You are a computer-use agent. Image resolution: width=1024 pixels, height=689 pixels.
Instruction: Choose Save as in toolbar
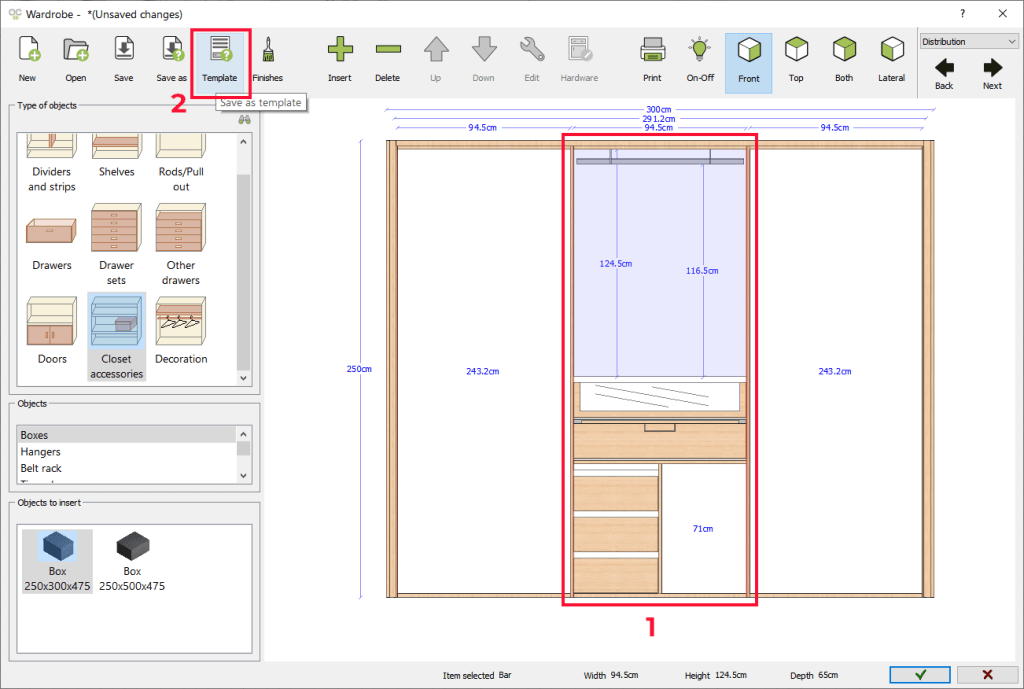171,59
